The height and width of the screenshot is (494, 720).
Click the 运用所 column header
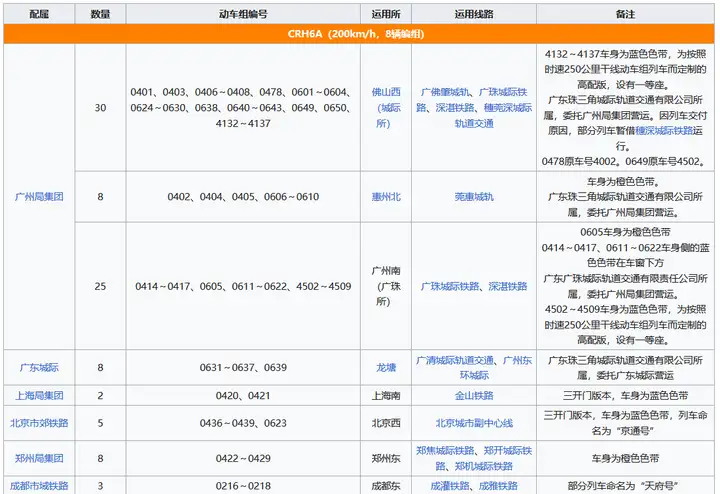point(386,14)
